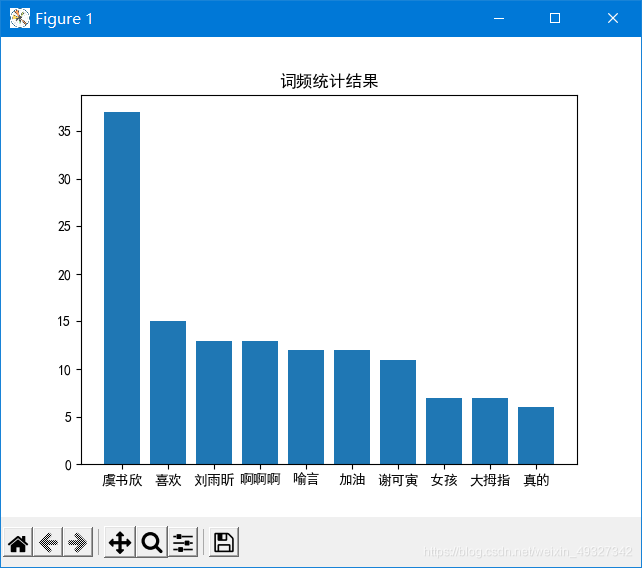Click the x-axis label 啊啊啊

[260, 479]
